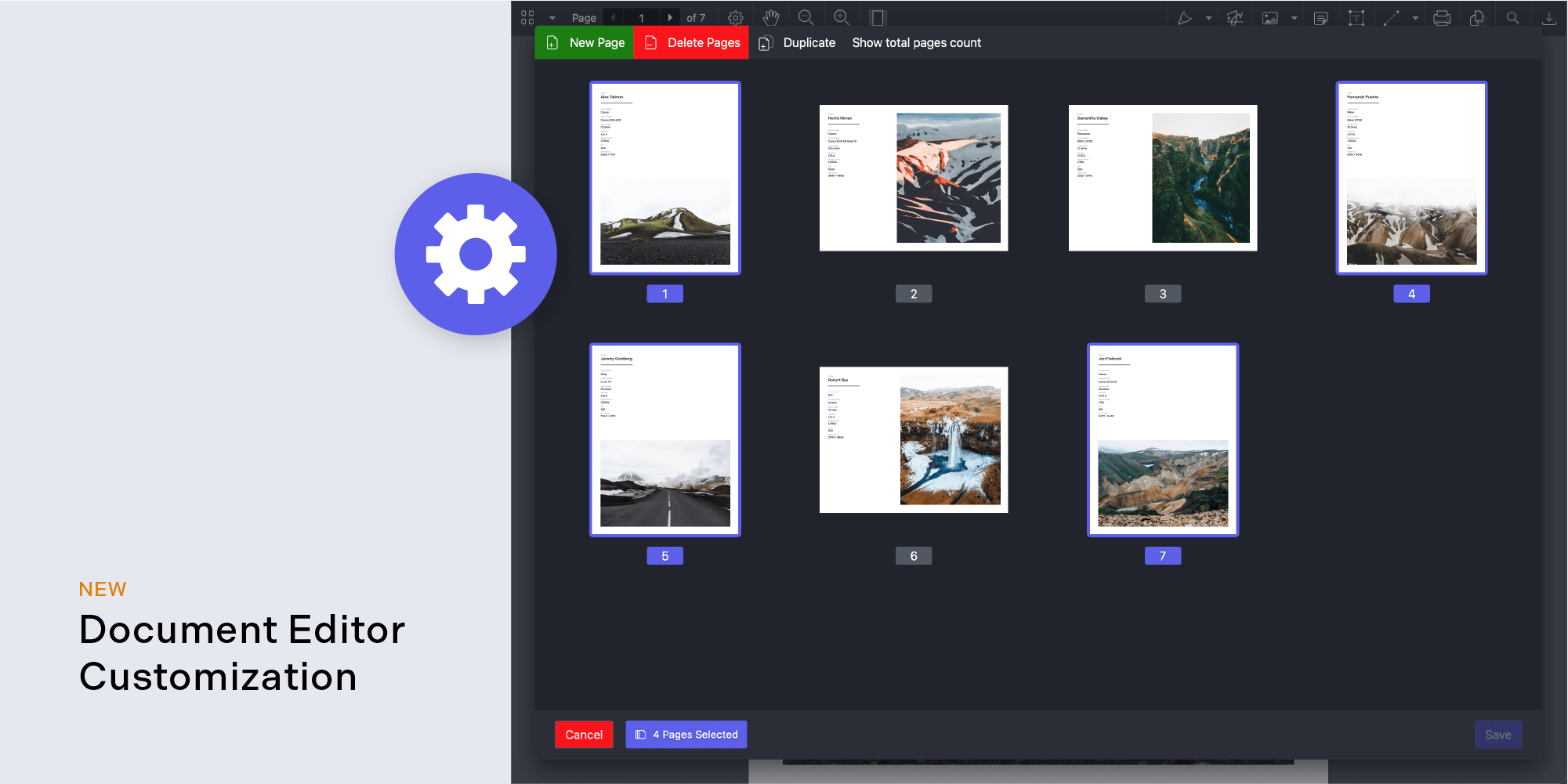Open the document settings gear

click(x=735, y=16)
